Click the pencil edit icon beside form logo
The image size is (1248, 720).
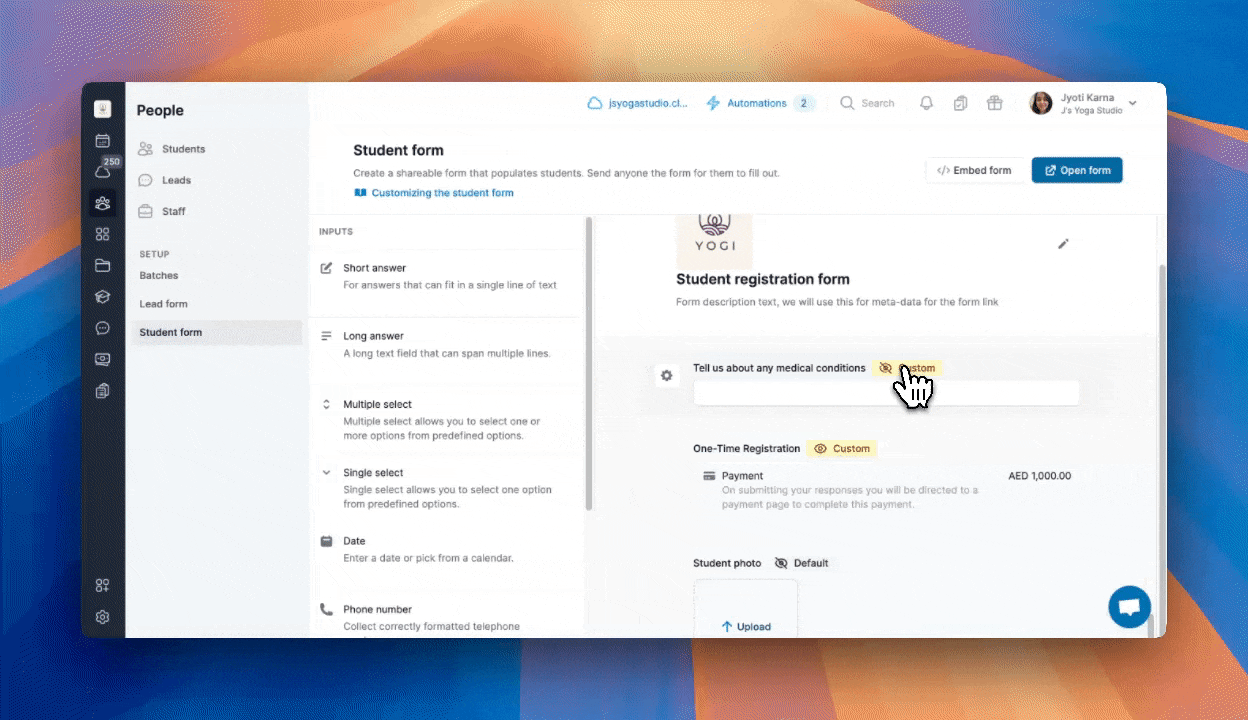(x=1063, y=244)
